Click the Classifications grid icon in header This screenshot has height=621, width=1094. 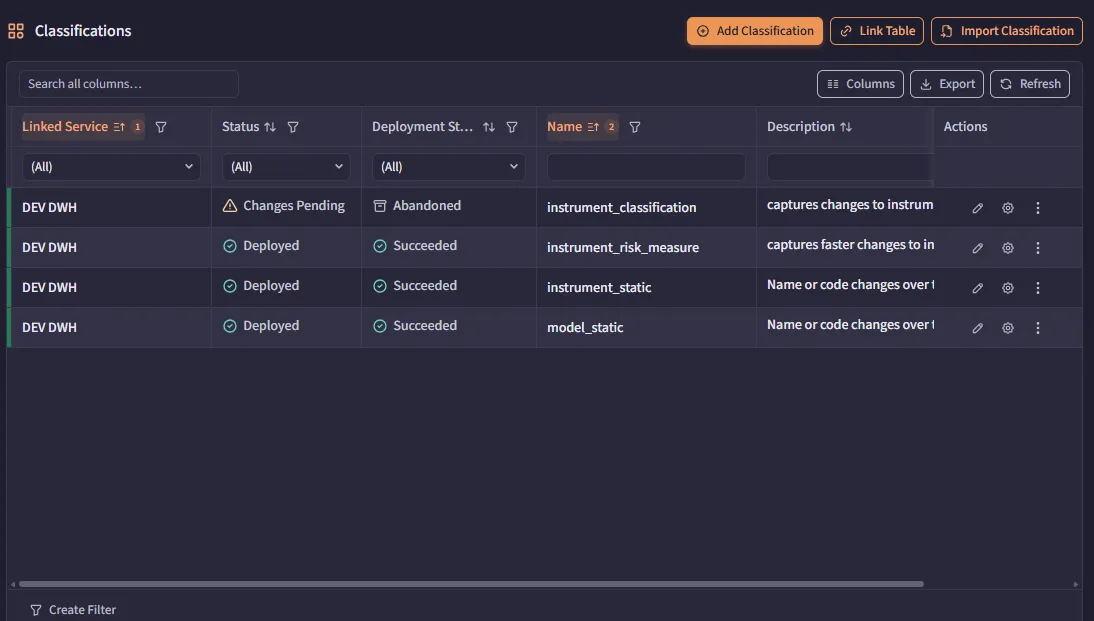pos(15,31)
